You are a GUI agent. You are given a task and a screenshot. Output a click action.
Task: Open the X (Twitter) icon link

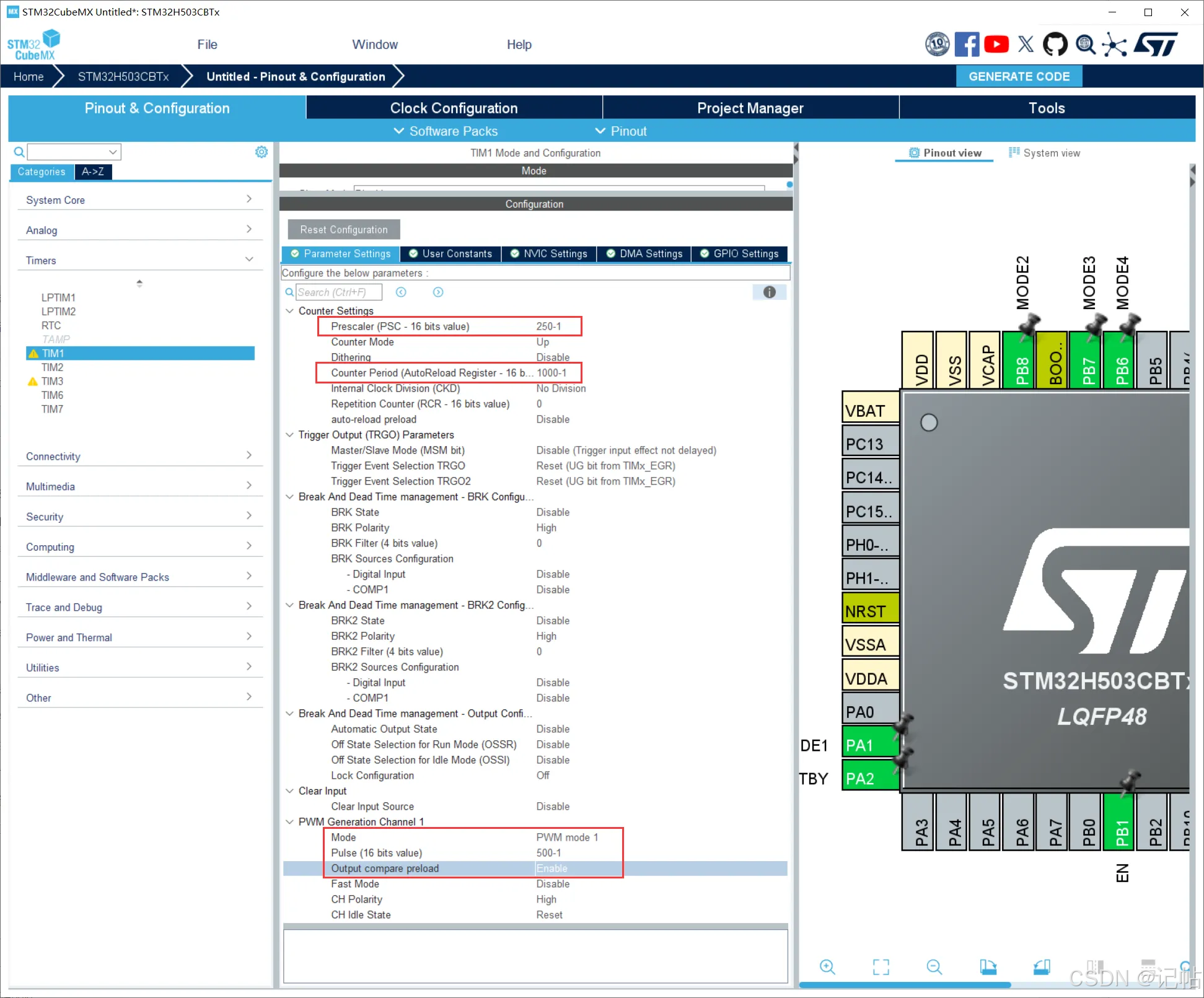pyautogui.click(x=1026, y=44)
